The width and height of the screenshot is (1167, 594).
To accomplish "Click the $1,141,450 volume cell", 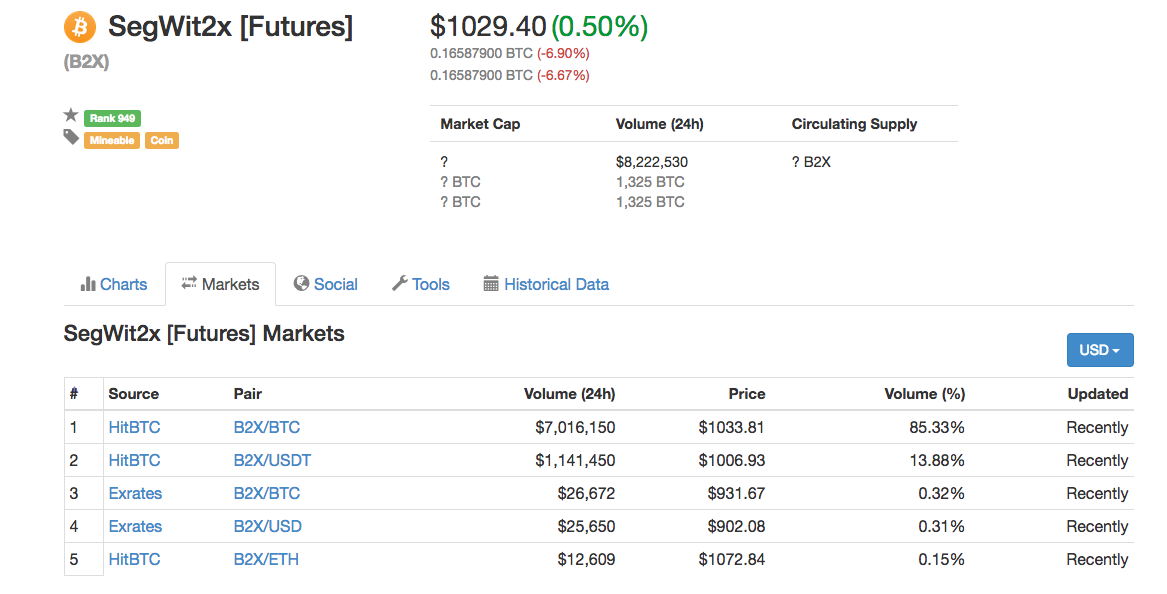I will [575, 461].
